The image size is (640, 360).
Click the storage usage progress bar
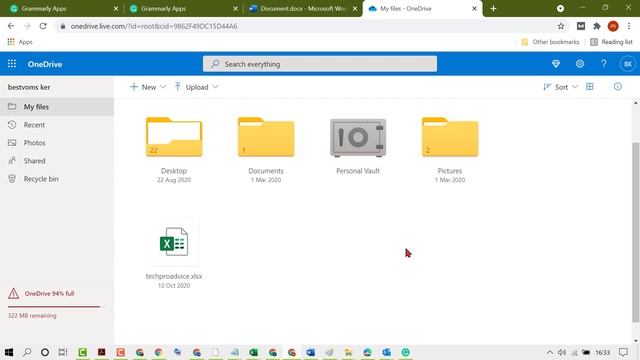pyautogui.click(x=56, y=306)
